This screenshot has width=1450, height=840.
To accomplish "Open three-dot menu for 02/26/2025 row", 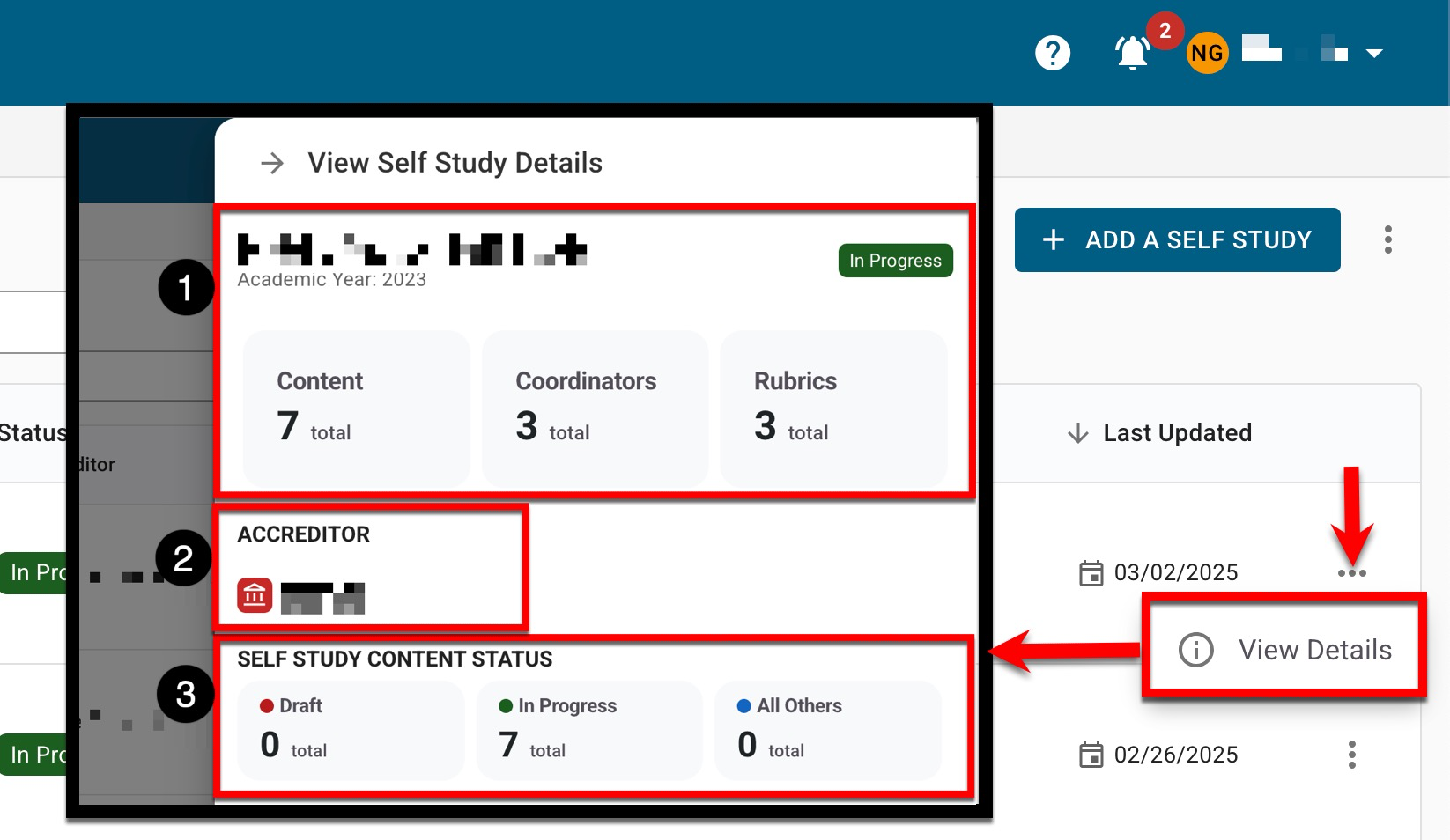I will click(1351, 755).
